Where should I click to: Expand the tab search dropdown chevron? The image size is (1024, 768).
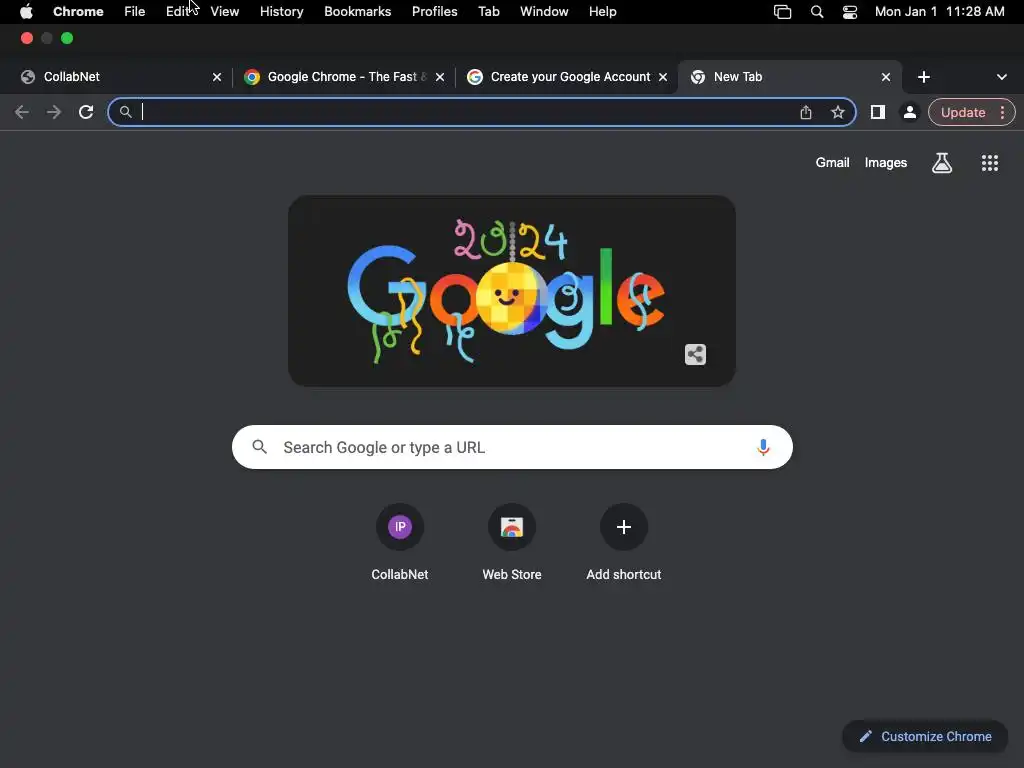1001,77
